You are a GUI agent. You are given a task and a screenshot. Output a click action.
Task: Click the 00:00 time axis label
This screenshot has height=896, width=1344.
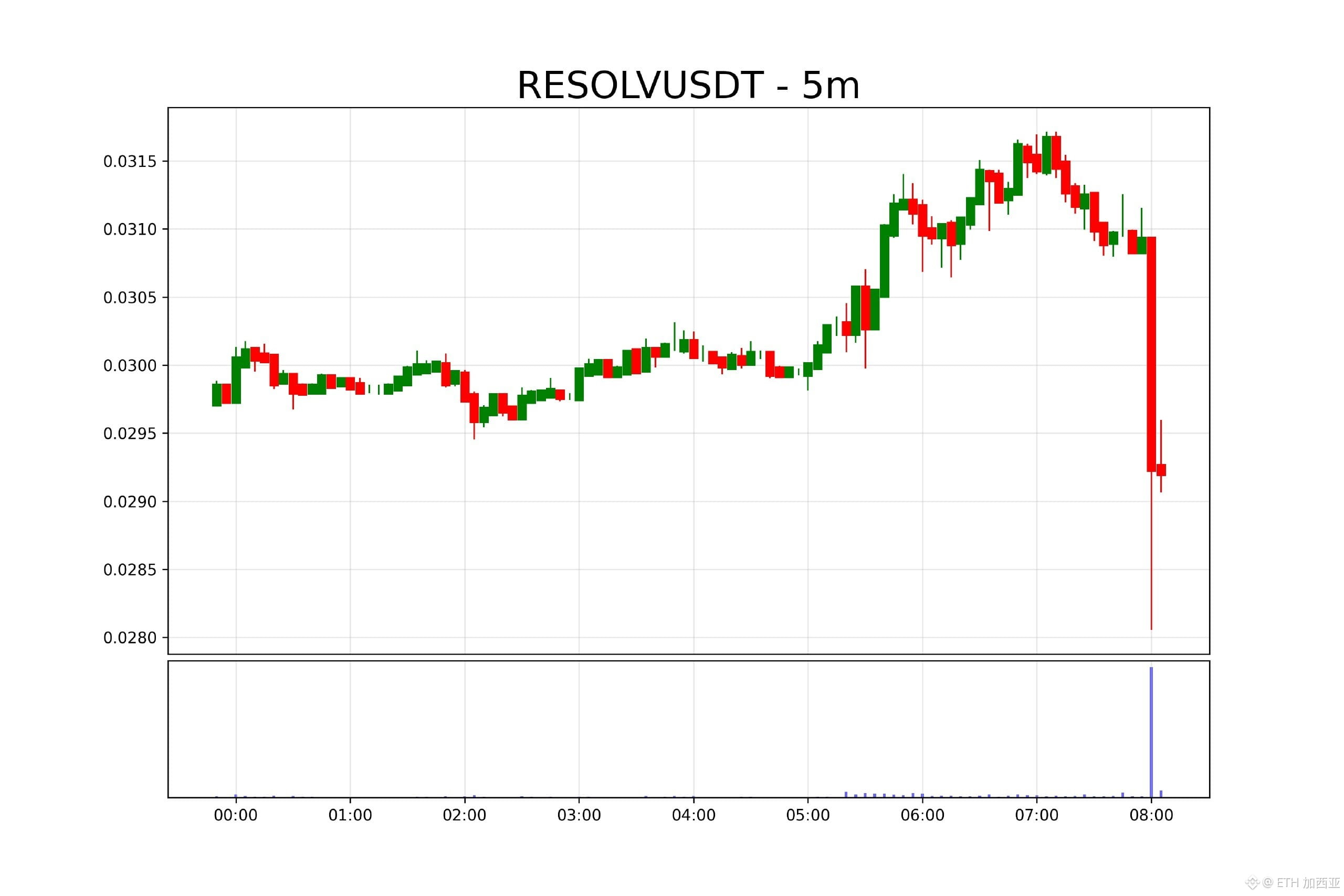pos(235,816)
